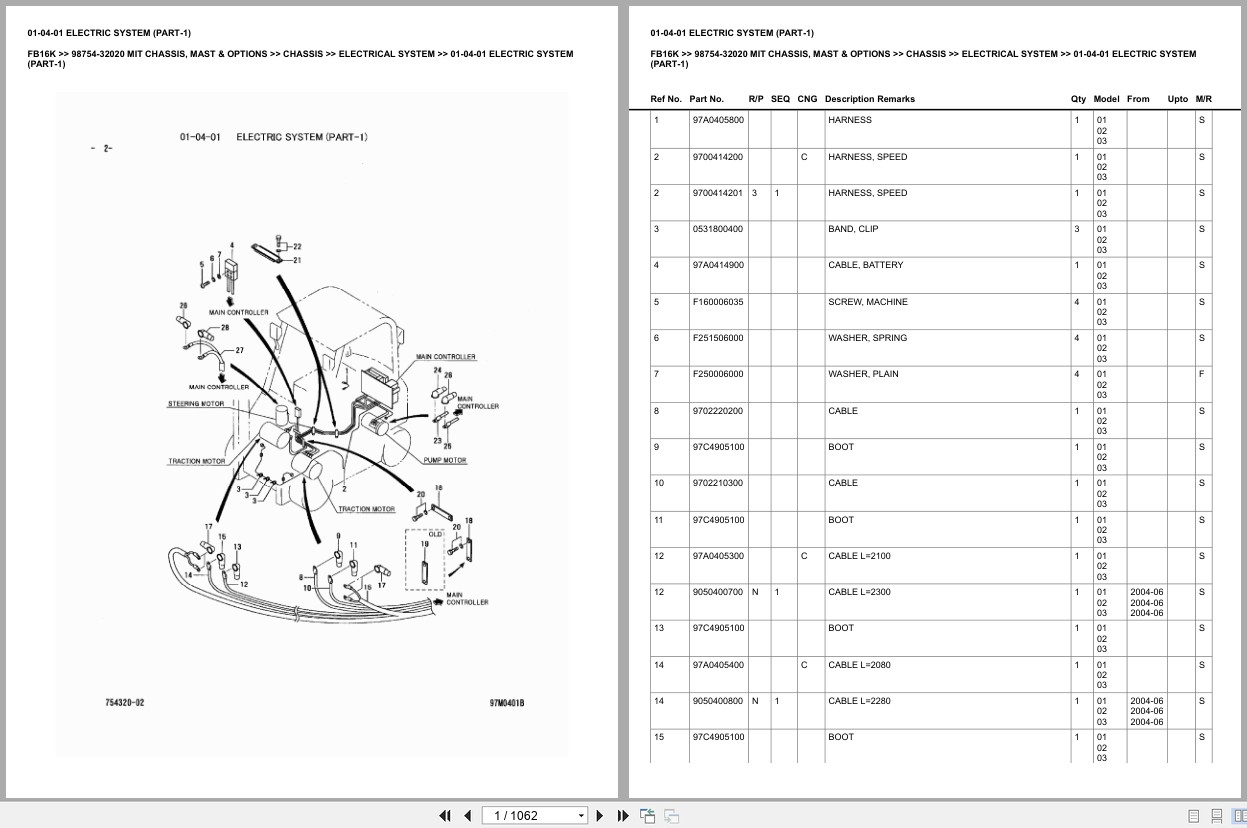Click the go back to previous view icon
The width and height of the screenshot is (1247, 828).
648,815
